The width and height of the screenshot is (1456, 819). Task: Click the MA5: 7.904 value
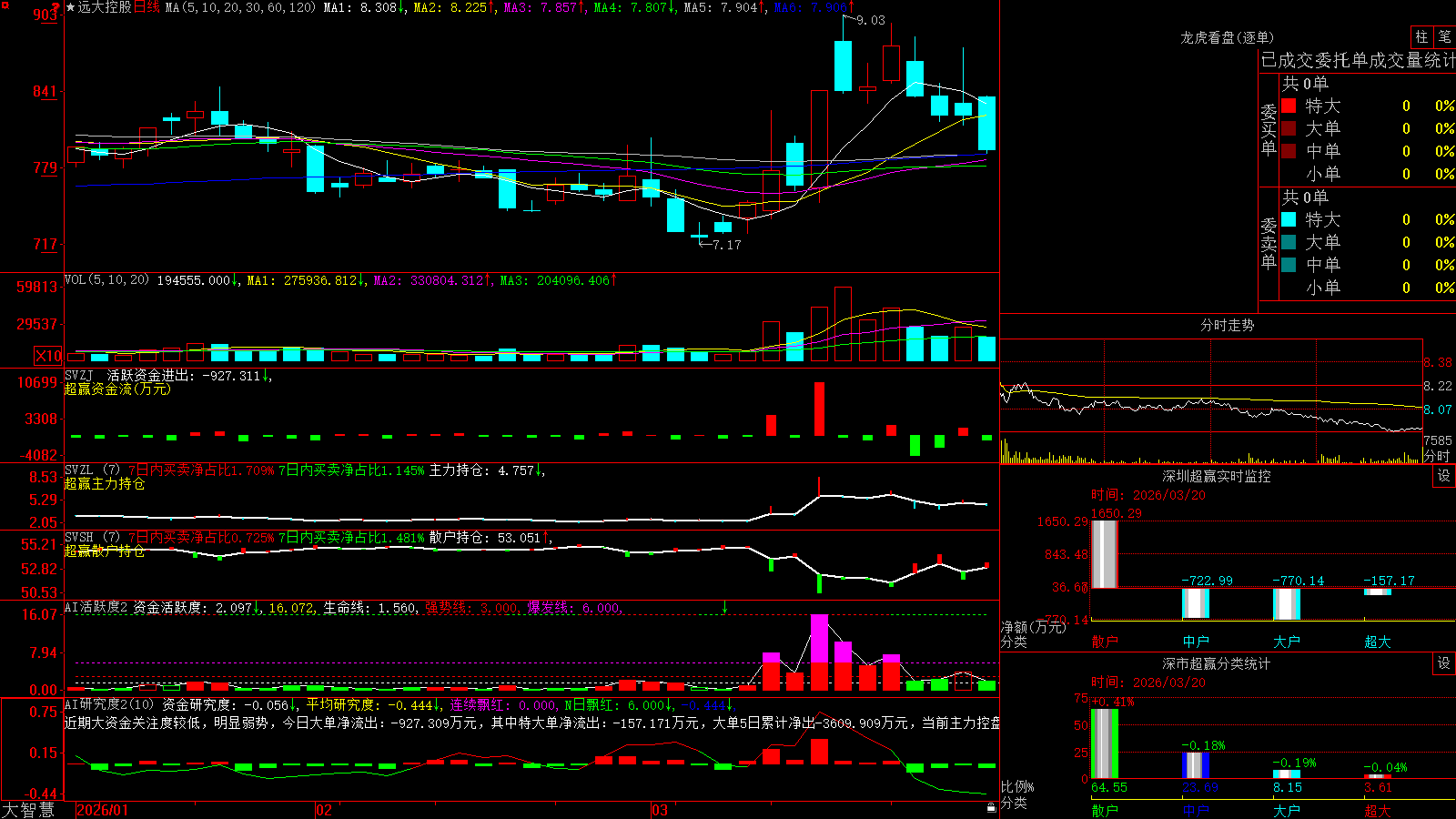[724, 7]
